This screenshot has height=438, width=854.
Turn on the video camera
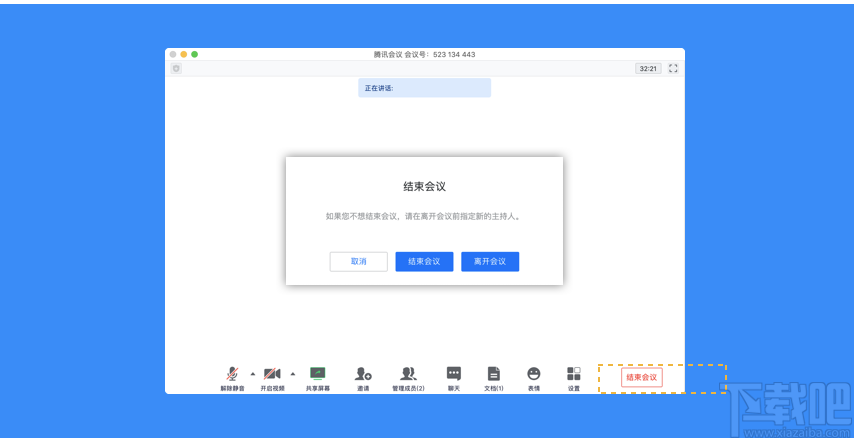click(x=272, y=374)
